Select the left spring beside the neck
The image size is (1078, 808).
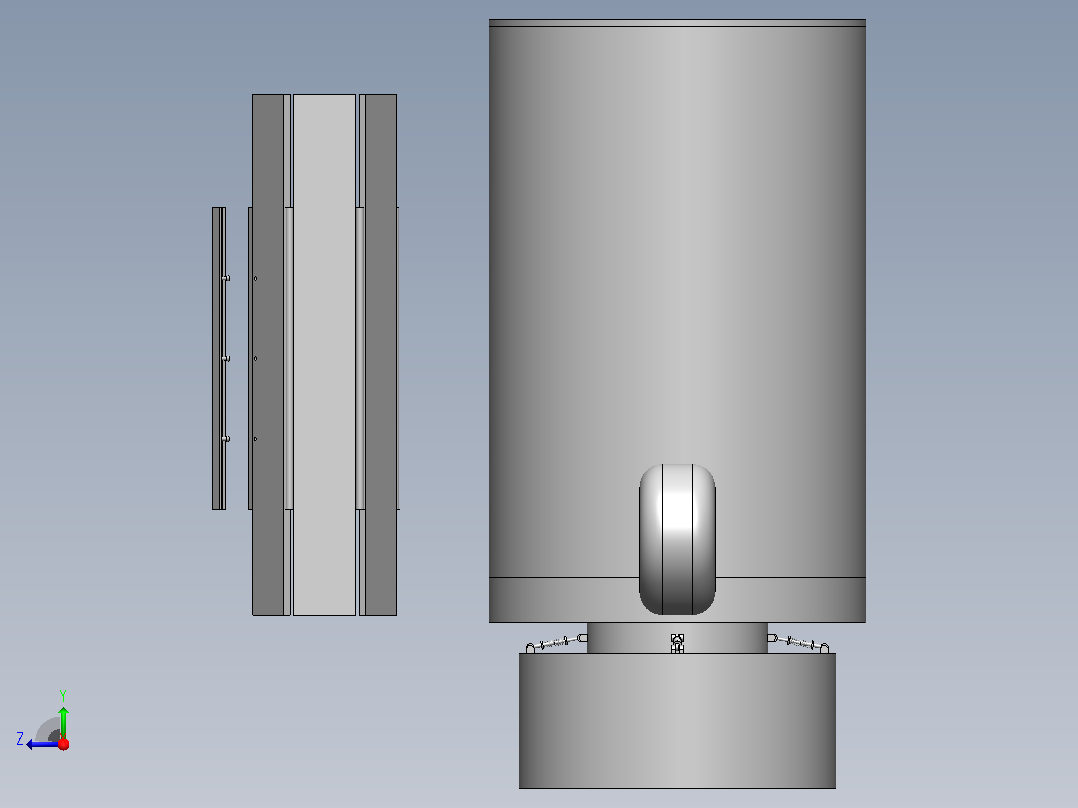coord(556,644)
